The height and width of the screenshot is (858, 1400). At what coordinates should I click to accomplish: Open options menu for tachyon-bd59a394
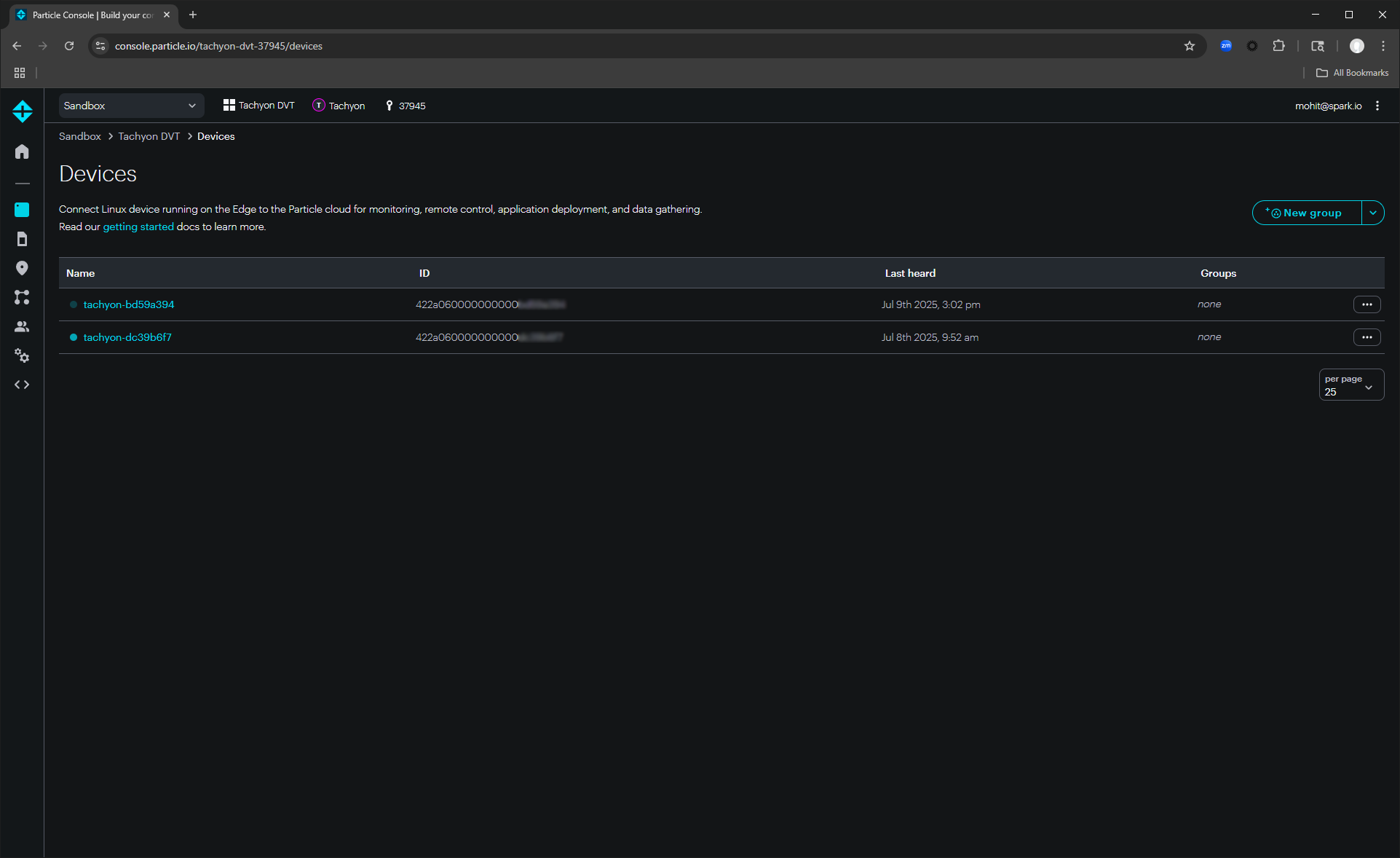[1367, 304]
